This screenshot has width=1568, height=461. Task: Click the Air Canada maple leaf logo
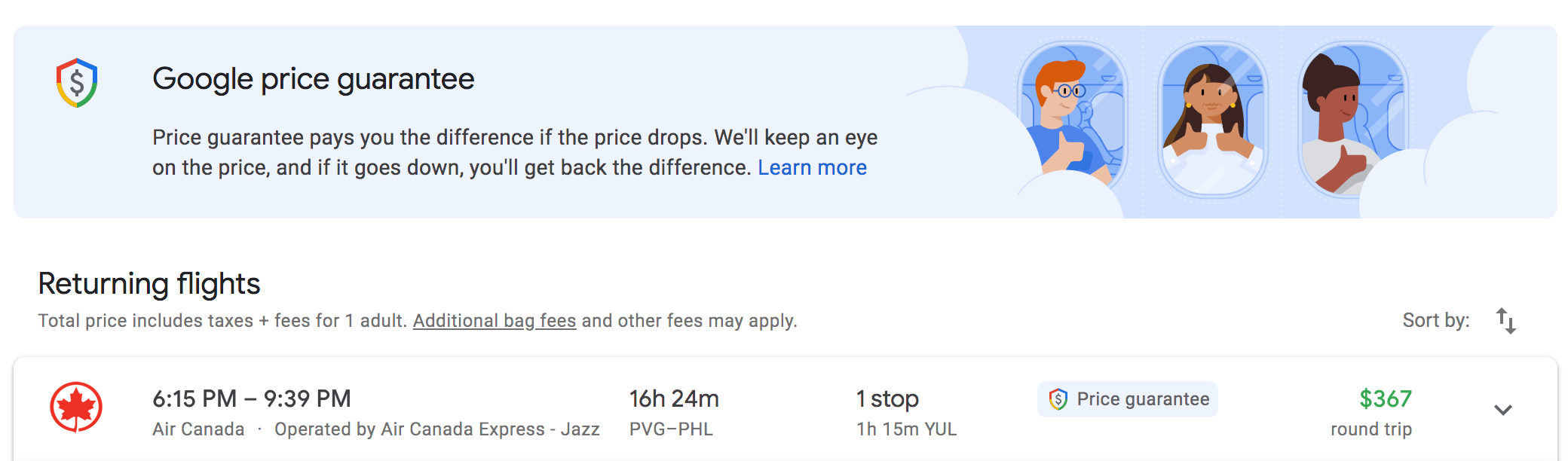click(76, 408)
